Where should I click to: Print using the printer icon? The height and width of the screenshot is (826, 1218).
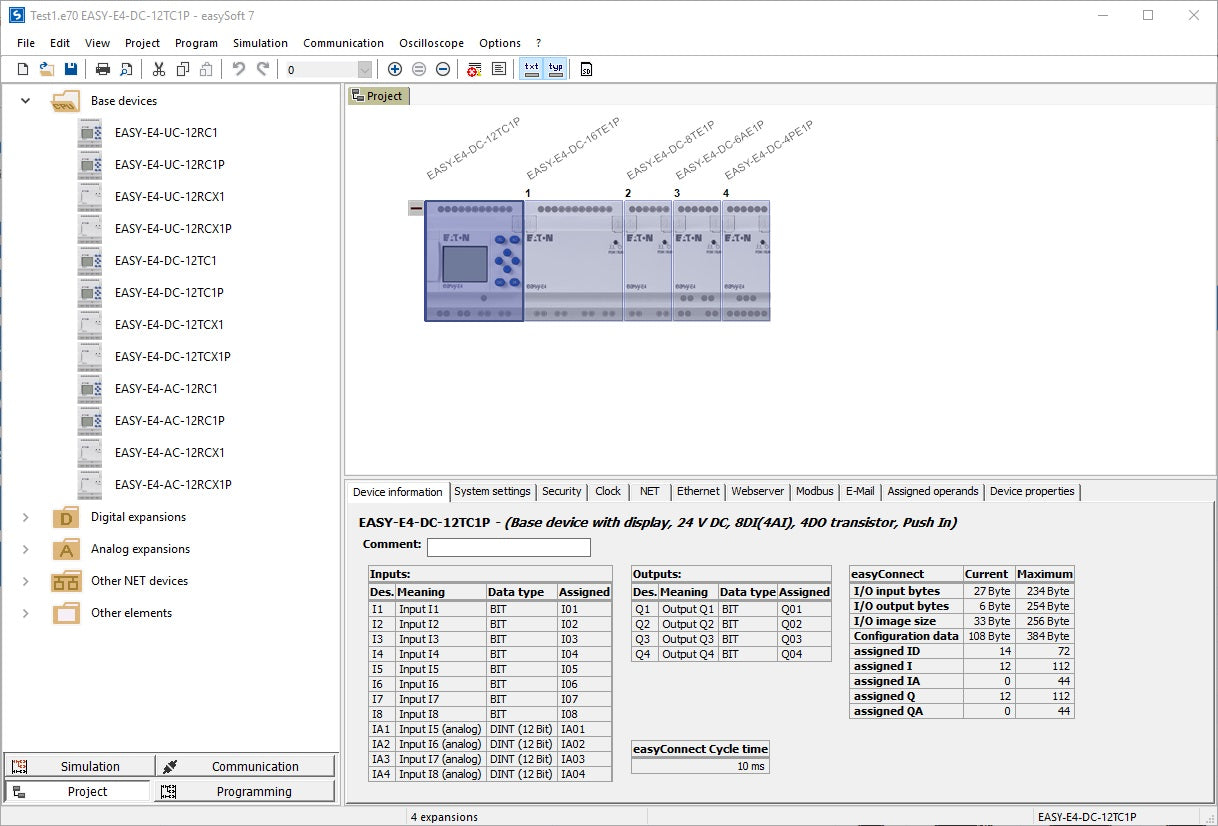pos(102,69)
